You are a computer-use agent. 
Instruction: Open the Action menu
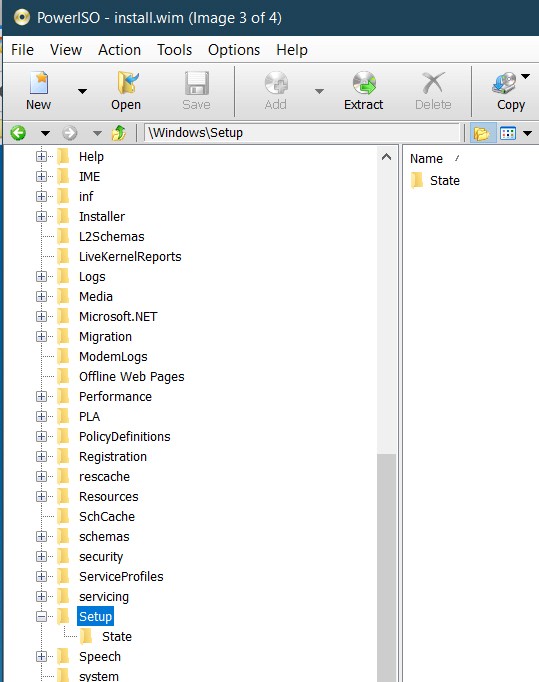120,50
